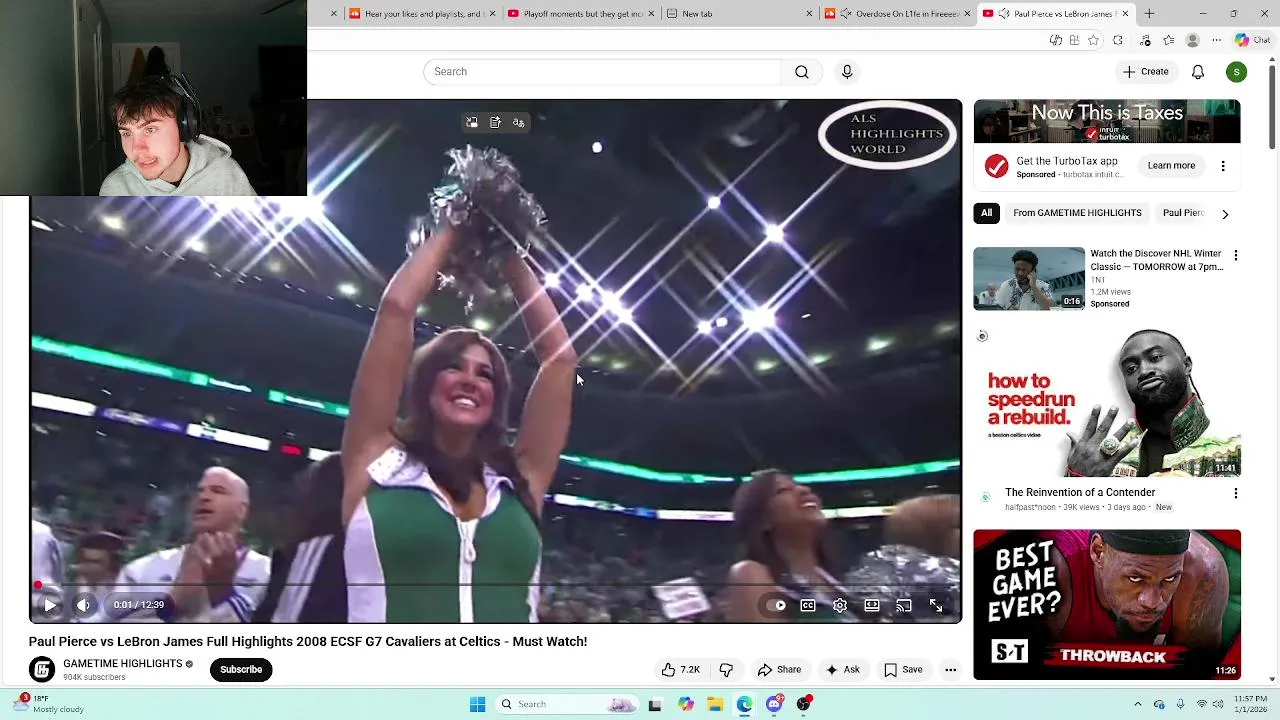The width and height of the screenshot is (1280, 720).
Task: Open the 'Best Game Ever?' throwback thumbnail
Action: coord(1107,604)
